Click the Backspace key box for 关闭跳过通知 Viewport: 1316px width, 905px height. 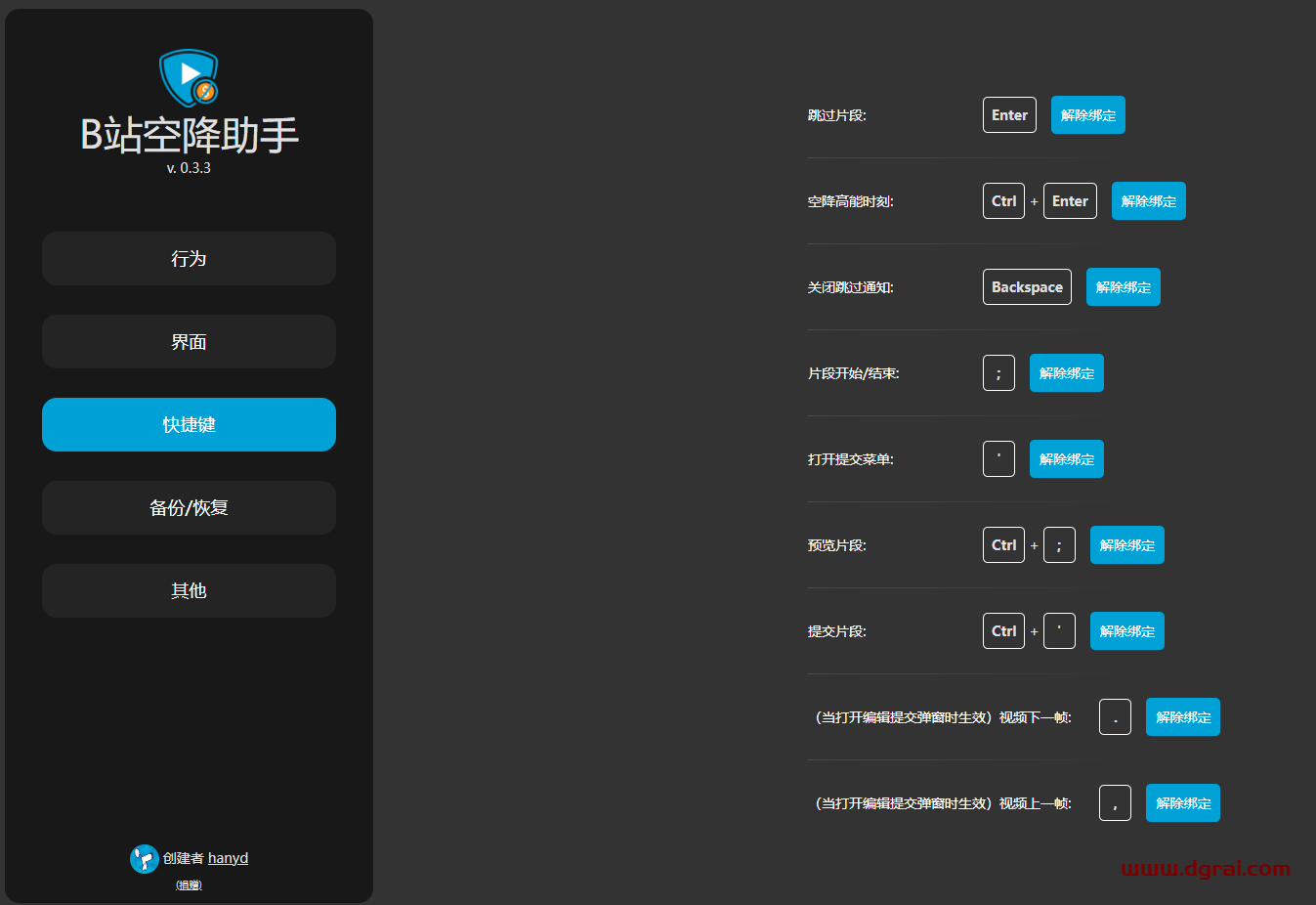tap(1027, 287)
